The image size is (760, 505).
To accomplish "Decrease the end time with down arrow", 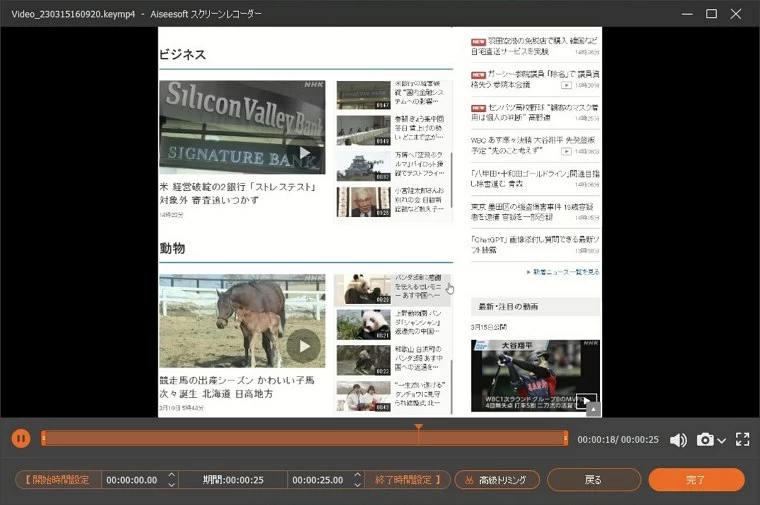I will click(x=358, y=485).
